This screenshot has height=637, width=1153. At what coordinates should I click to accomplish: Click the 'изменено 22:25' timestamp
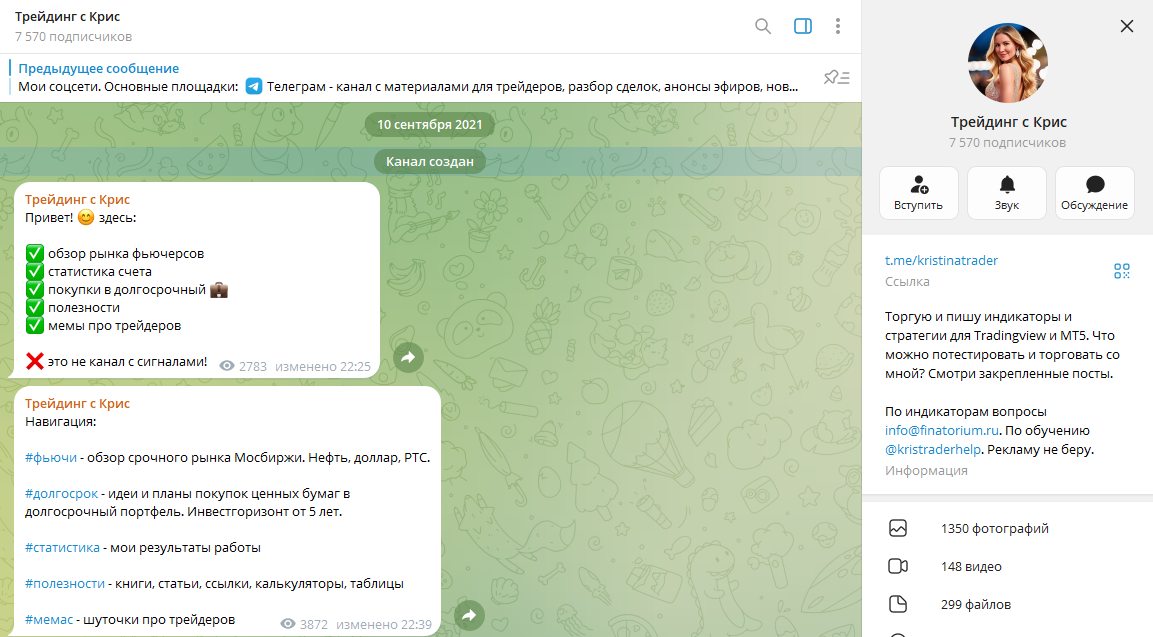pos(323,366)
